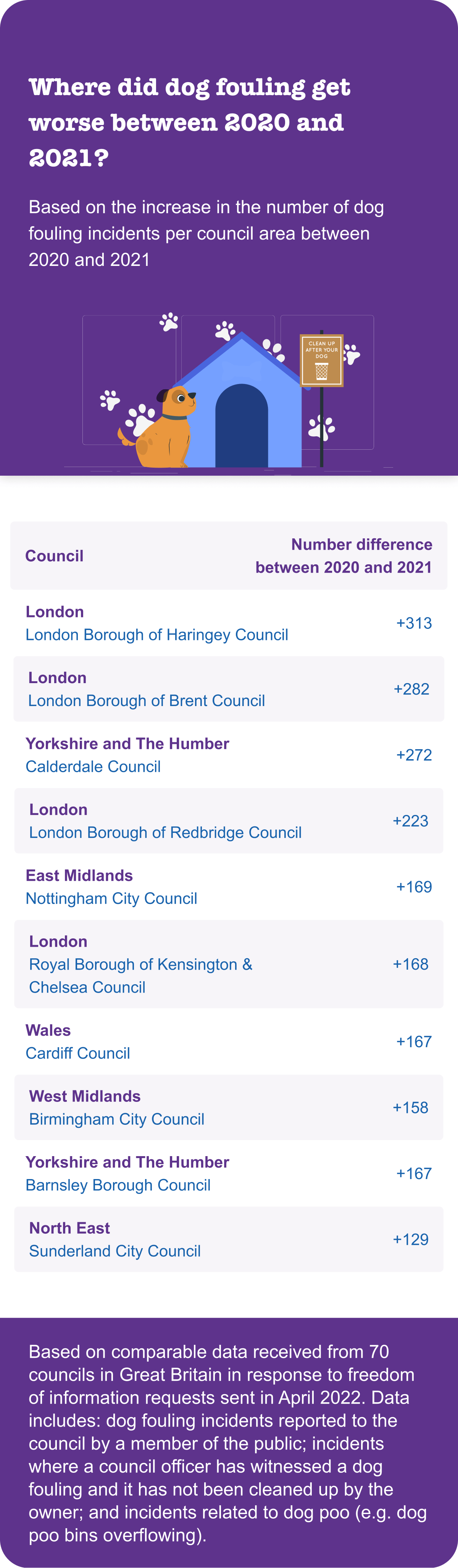This screenshot has height=1568, width=458.
Task: Click Royal Borough of Kensington & Chelsea
Action: coord(141,976)
